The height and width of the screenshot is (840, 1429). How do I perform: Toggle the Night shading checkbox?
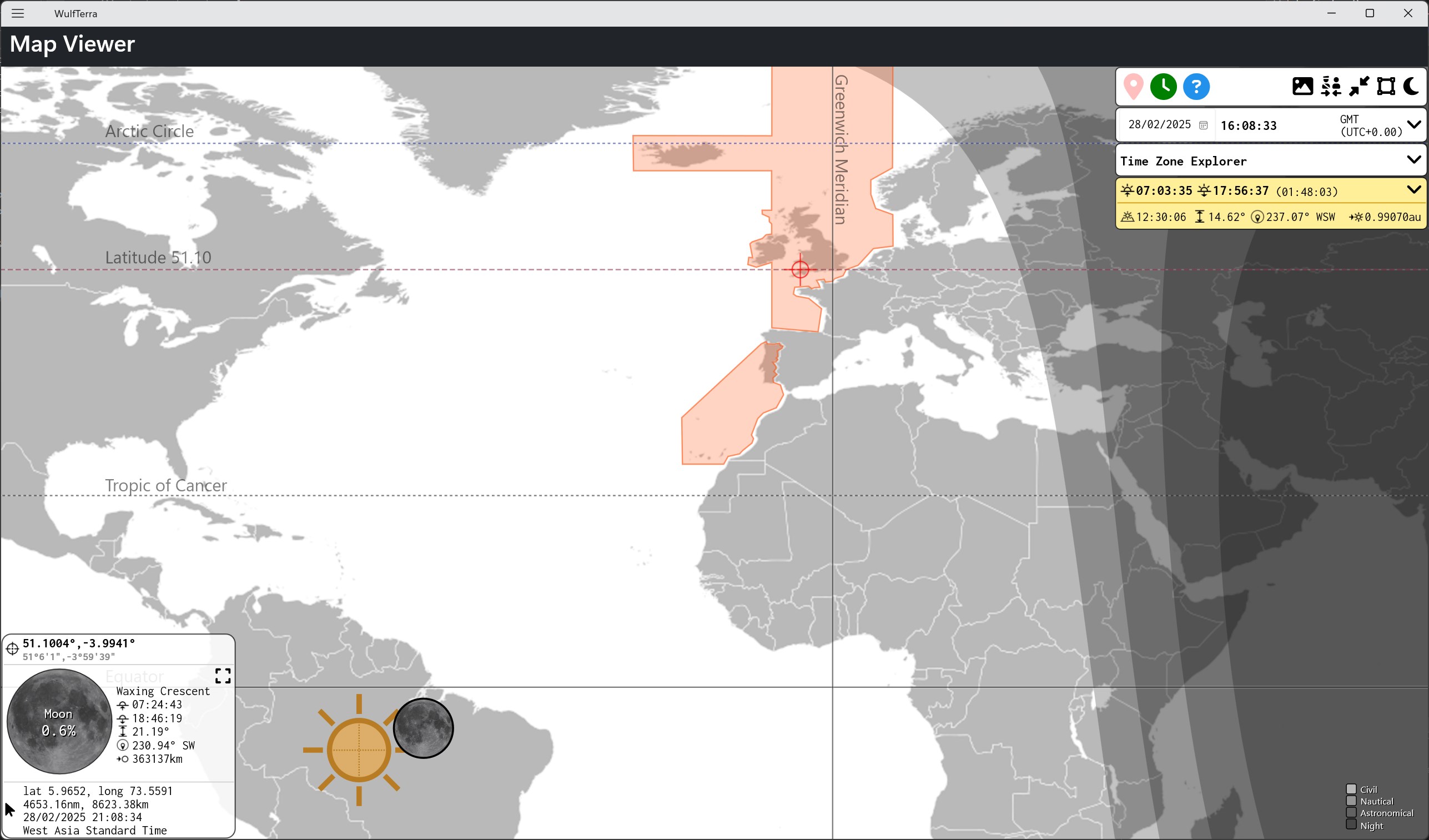coord(1351,824)
